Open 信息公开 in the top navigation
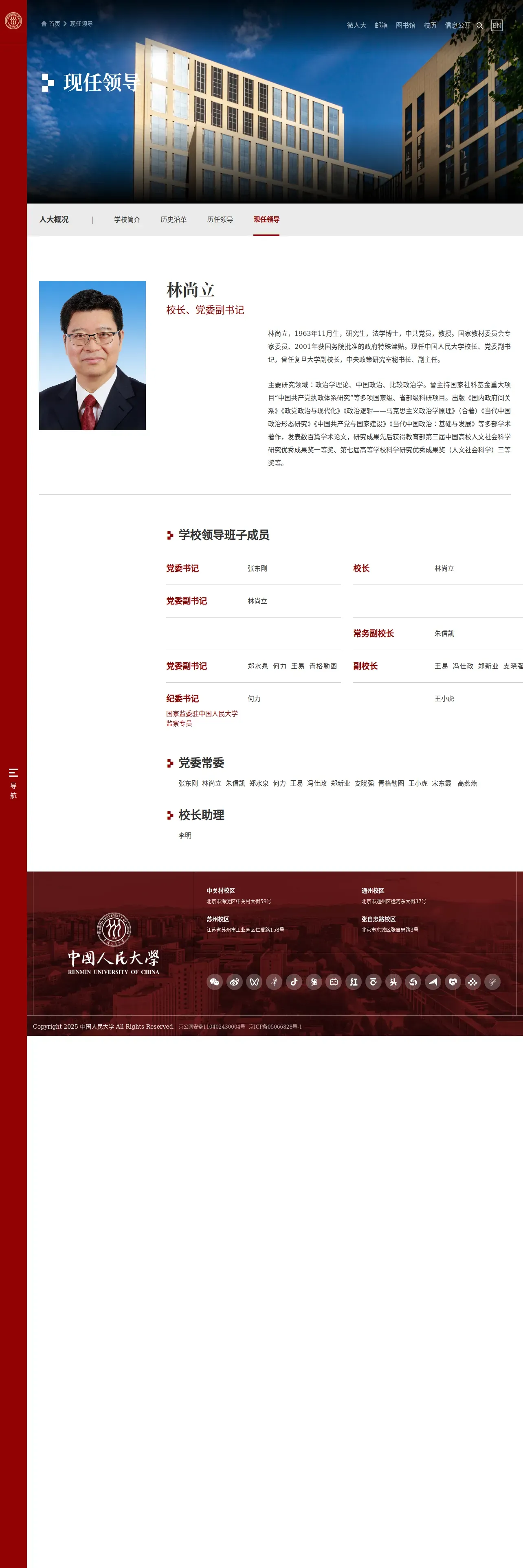 click(458, 26)
